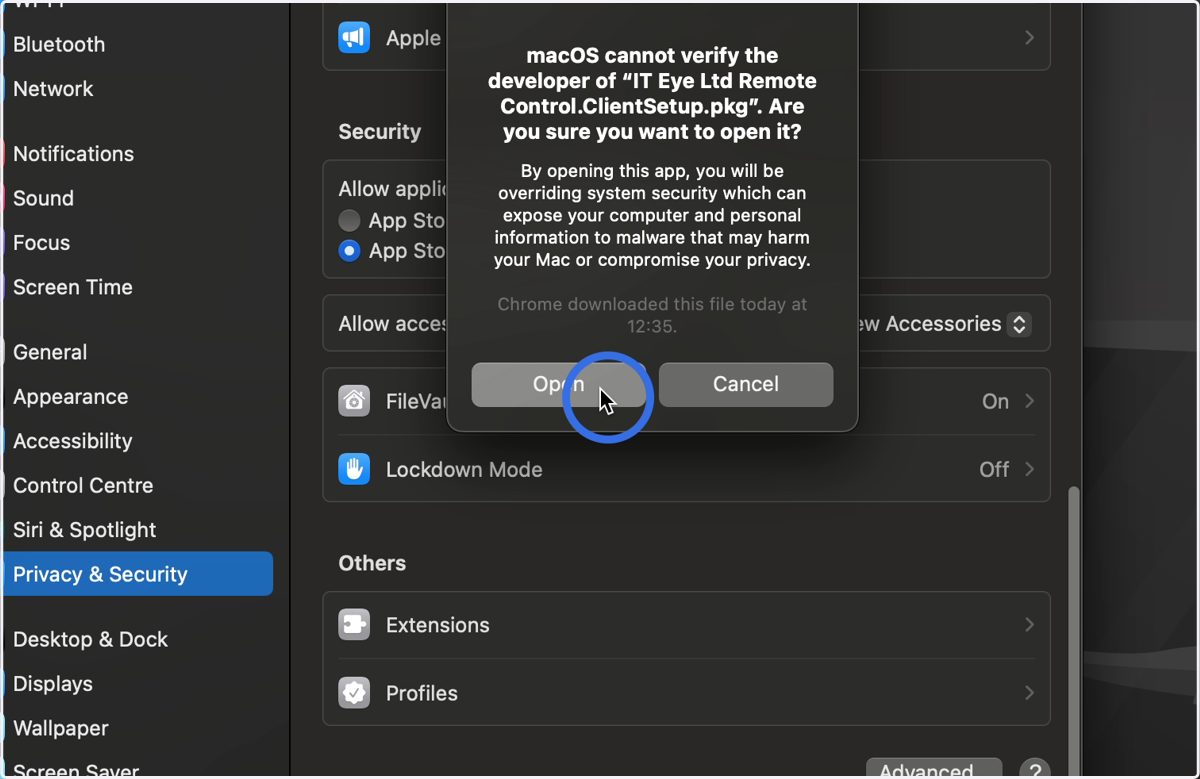The image size is (1200, 779).
Task: Expand the FileVault row chevron
Action: pyautogui.click(x=1029, y=401)
